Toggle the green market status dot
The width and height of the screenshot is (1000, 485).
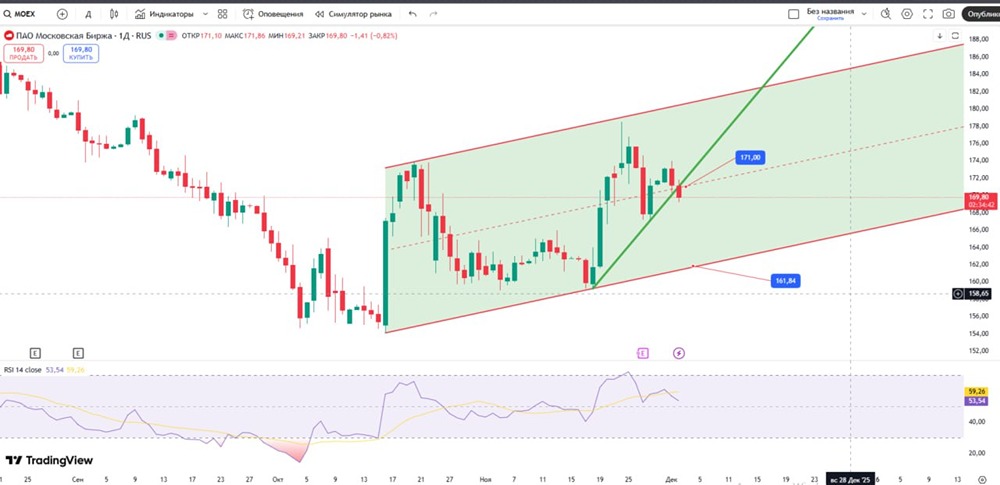tap(161, 36)
